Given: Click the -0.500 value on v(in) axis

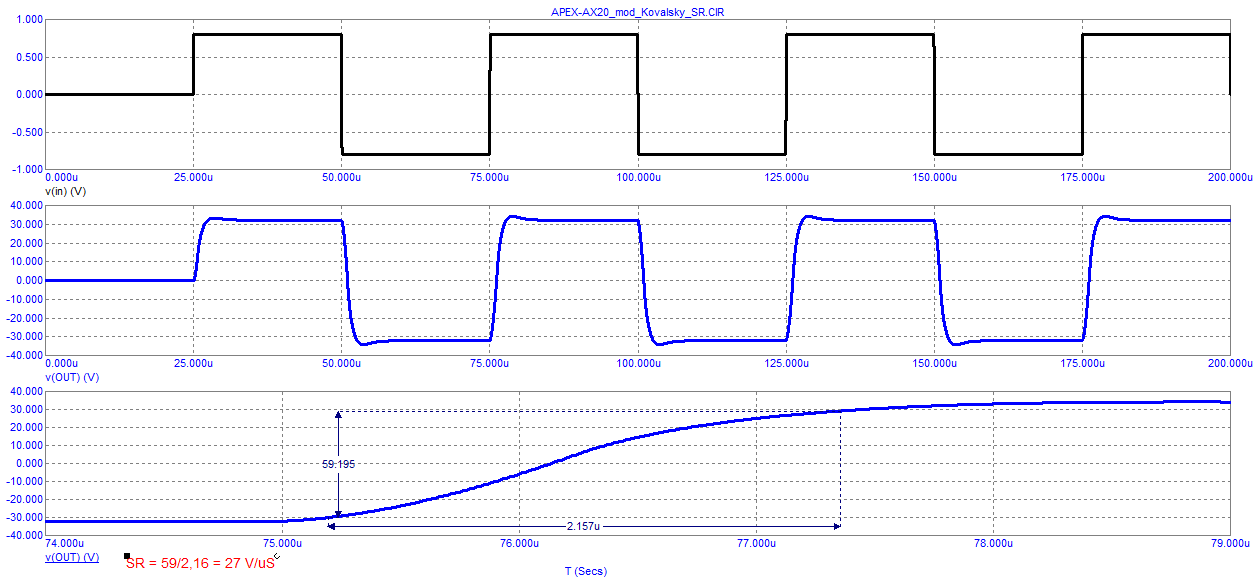Looking at the screenshot, I should (x=28, y=132).
